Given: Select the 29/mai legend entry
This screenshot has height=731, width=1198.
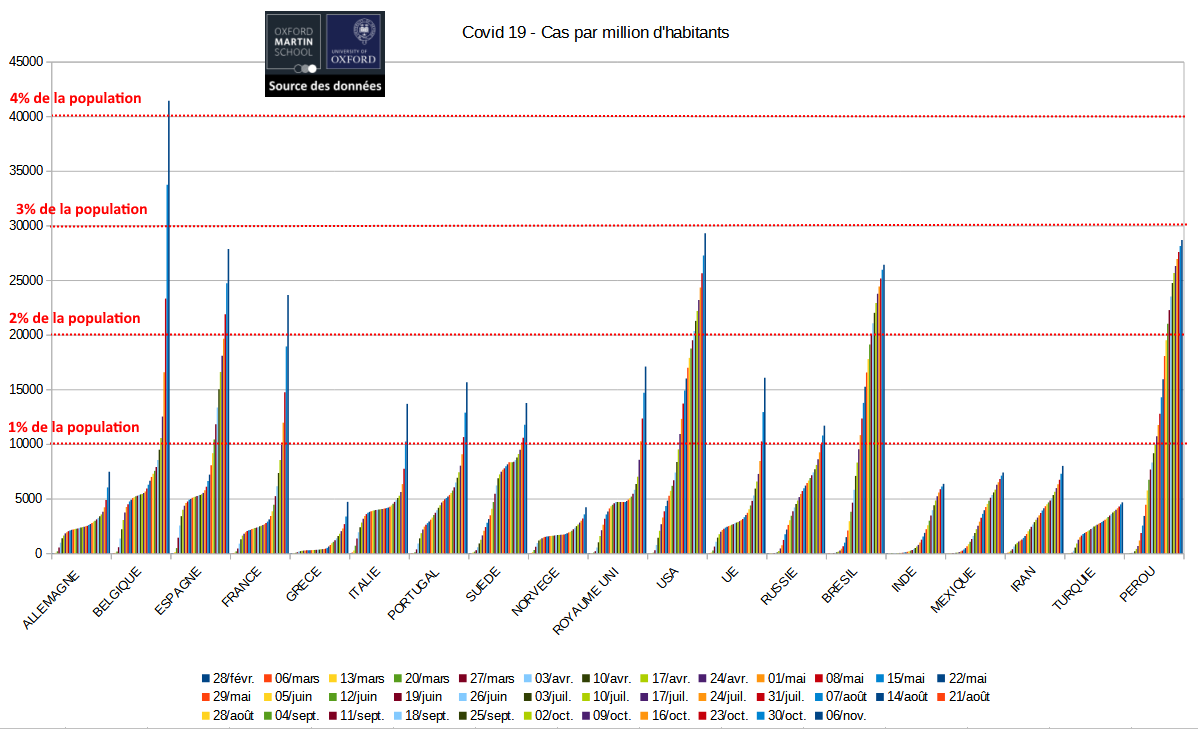Looking at the screenshot, I should (x=230, y=697).
